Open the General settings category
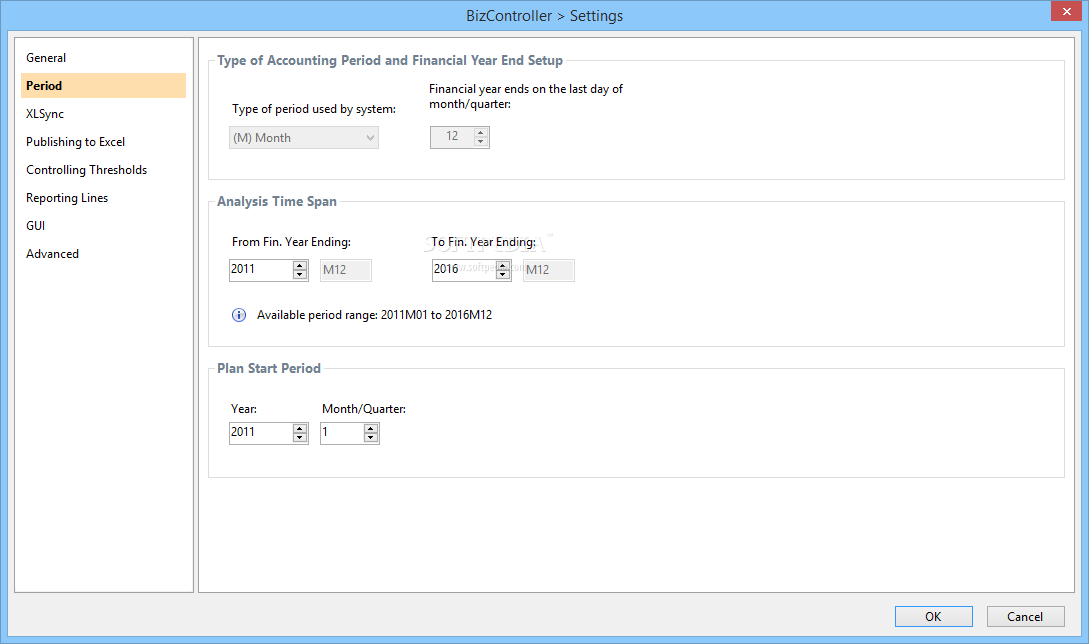Image resolution: width=1089 pixels, height=644 pixels. pyautogui.click(x=103, y=58)
